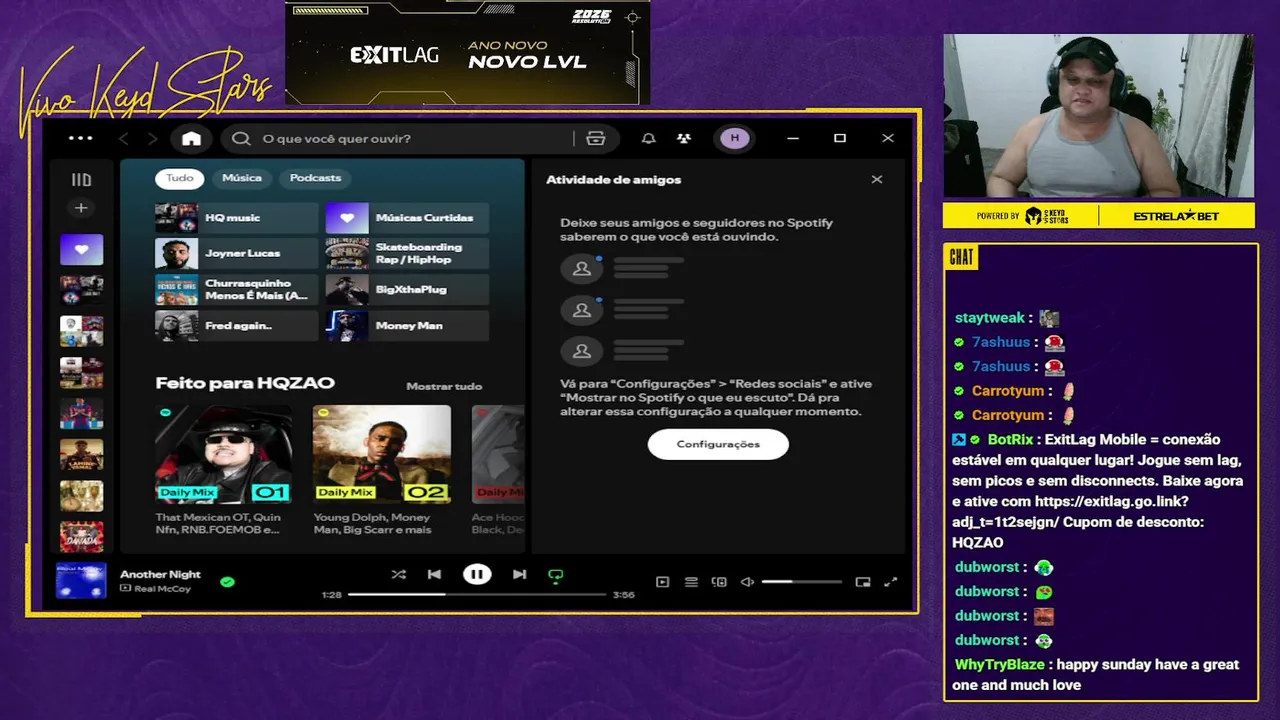Open Liked Songs in the sidebar

tap(81, 250)
